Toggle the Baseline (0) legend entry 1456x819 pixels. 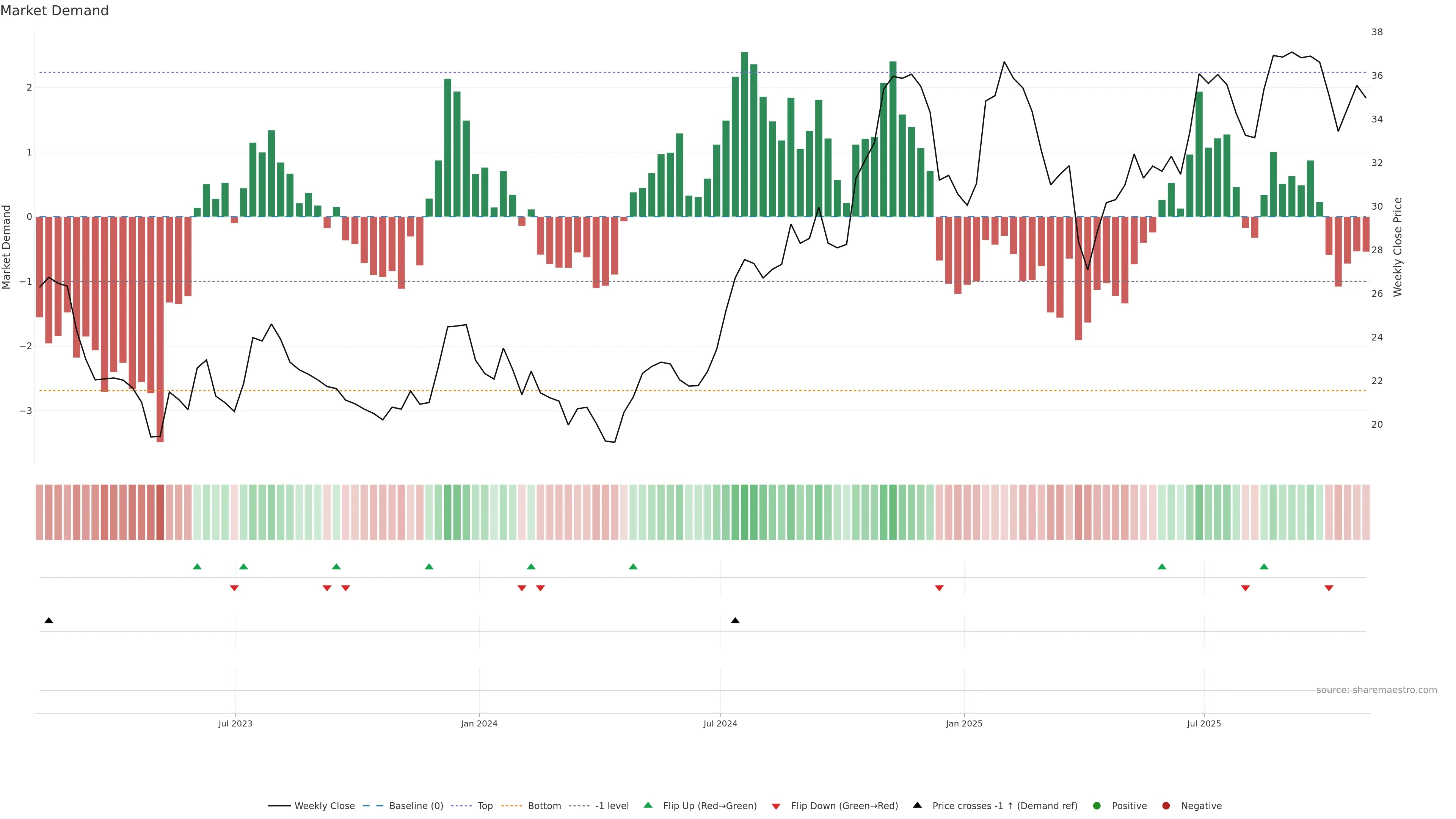click(x=416, y=805)
